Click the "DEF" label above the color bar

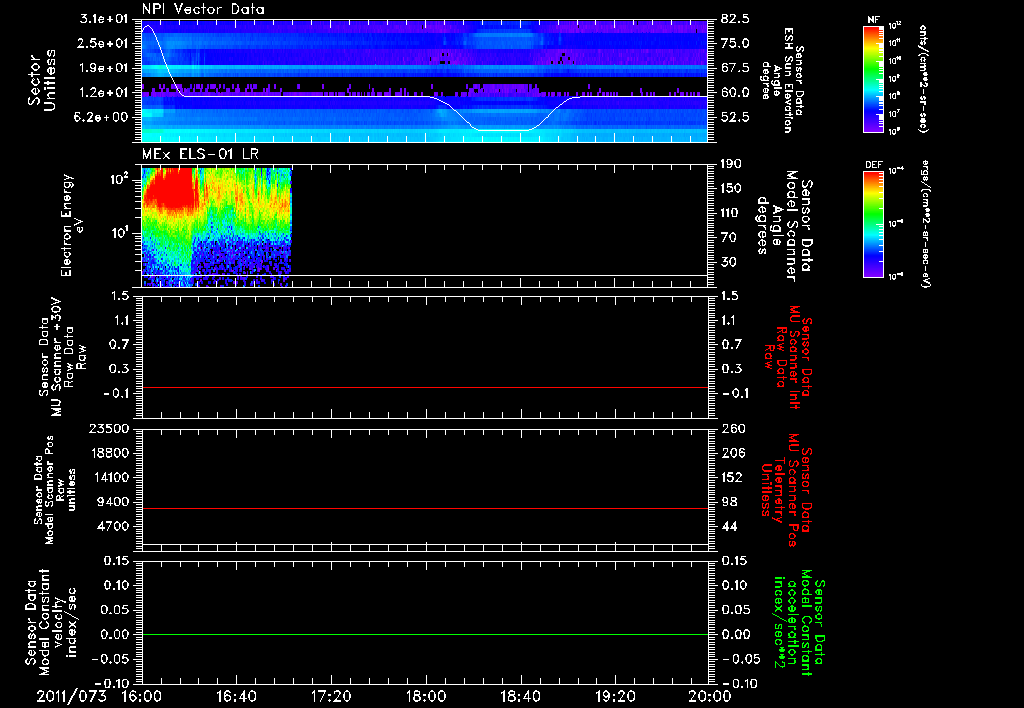click(873, 165)
